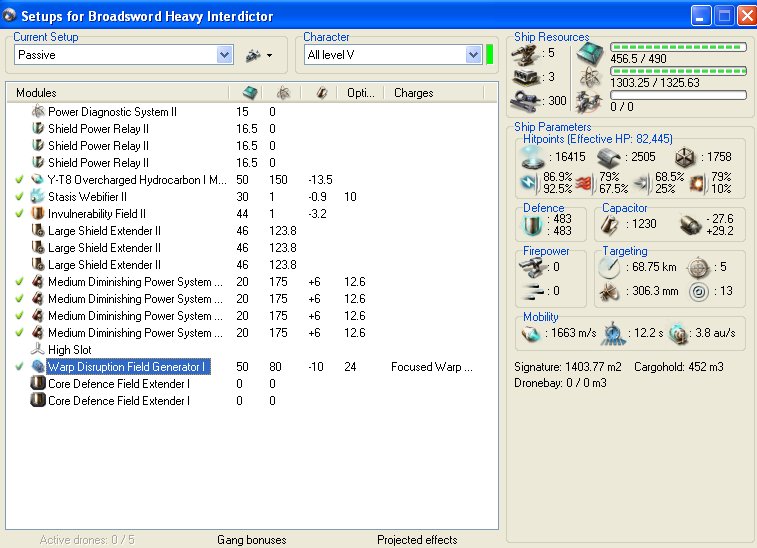Toggle active checkmark on Invulnerability Field II

[x=19, y=214]
